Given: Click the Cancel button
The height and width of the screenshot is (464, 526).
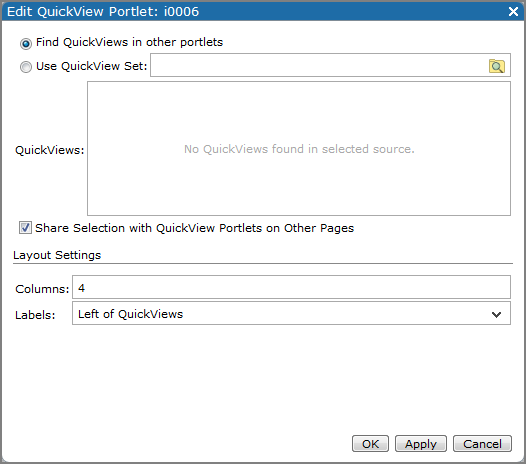Looking at the screenshot, I should tap(482, 444).
